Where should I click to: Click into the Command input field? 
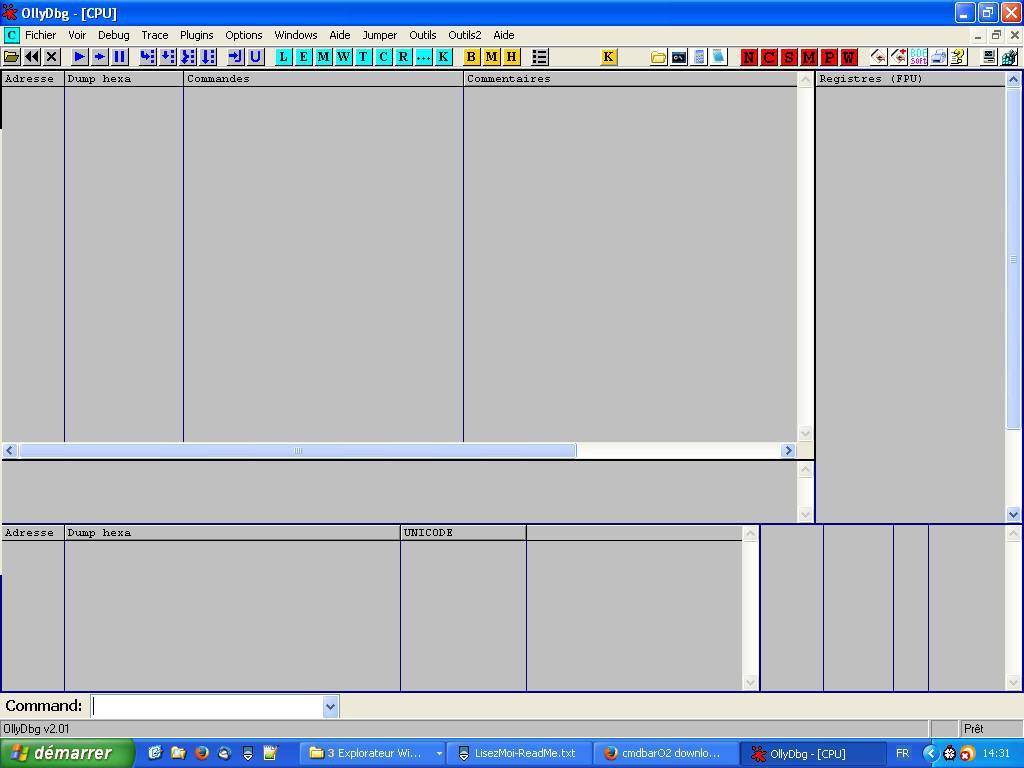tap(207, 706)
